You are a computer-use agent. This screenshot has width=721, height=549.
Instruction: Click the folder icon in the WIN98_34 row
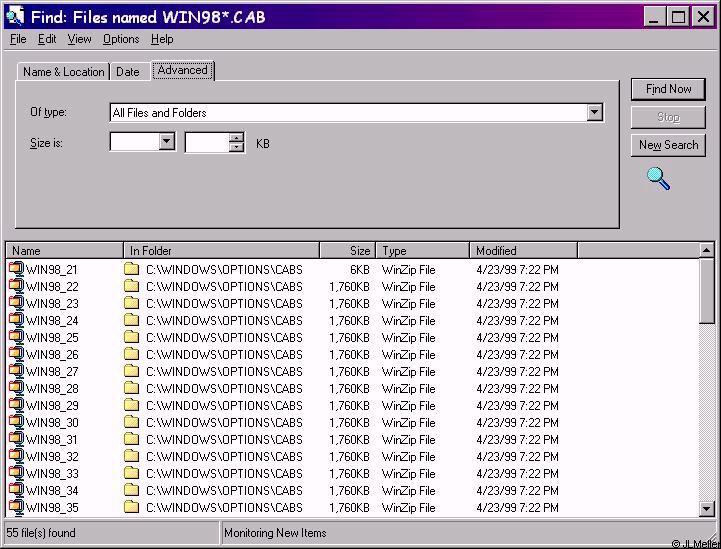point(132,490)
